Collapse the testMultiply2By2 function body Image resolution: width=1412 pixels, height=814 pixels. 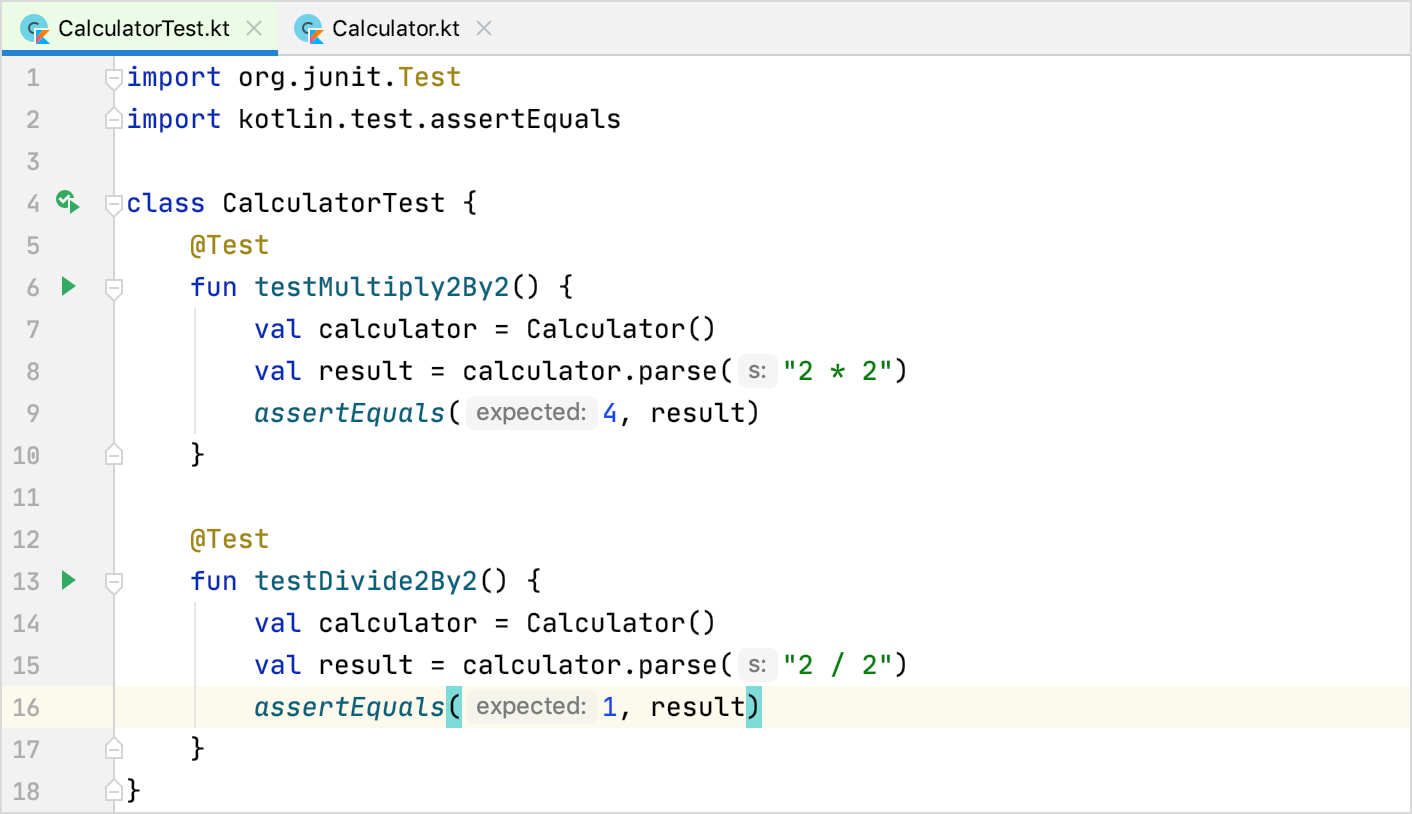(113, 287)
